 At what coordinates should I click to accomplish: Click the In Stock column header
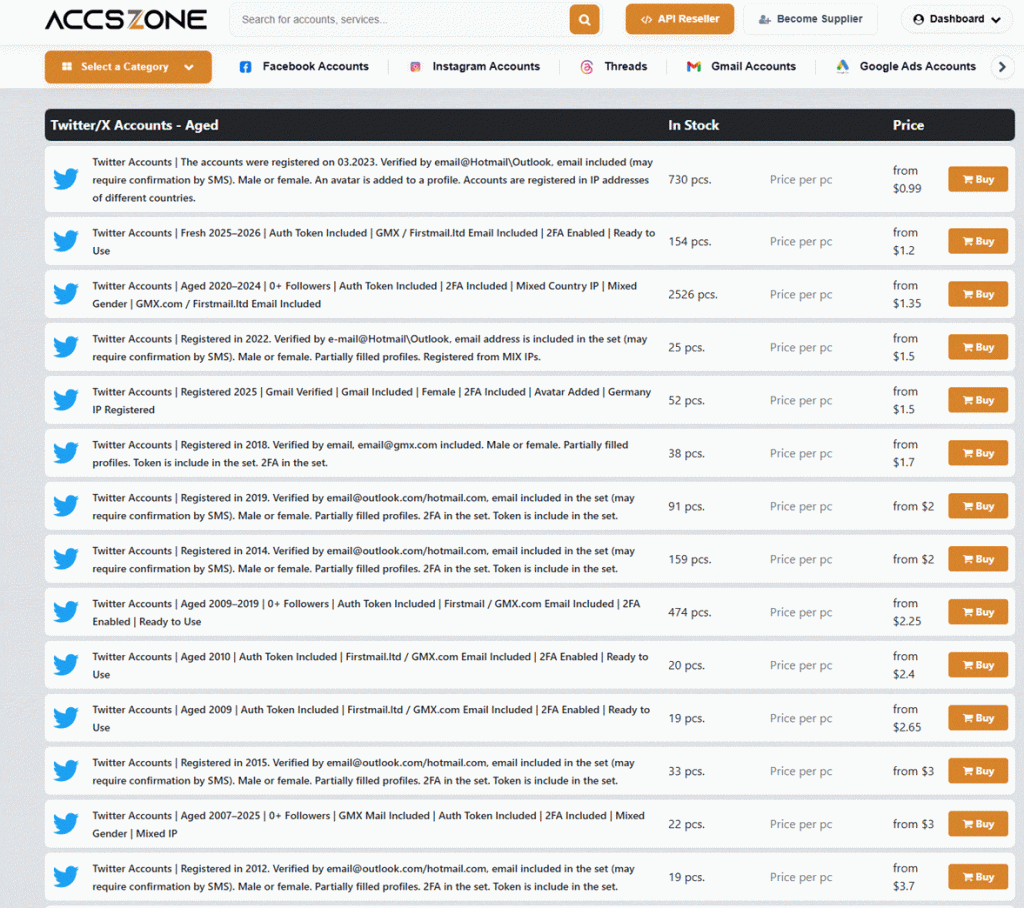pos(694,125)
